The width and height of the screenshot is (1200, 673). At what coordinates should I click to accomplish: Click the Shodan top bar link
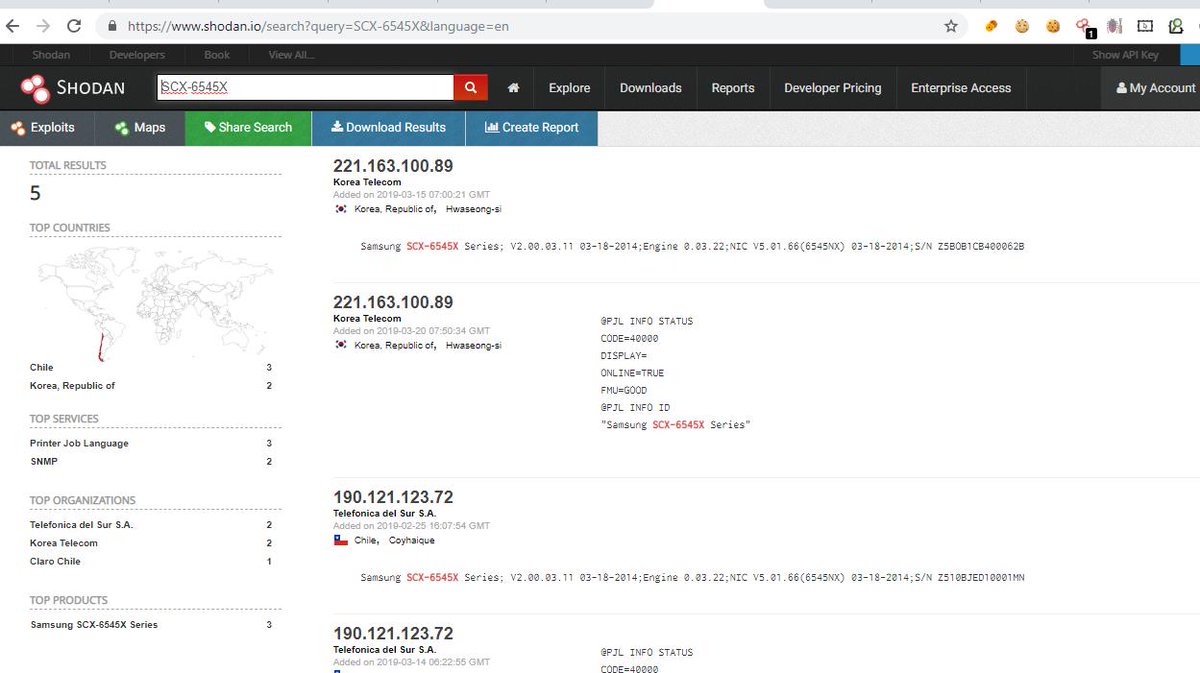click(x=51, y=55)
